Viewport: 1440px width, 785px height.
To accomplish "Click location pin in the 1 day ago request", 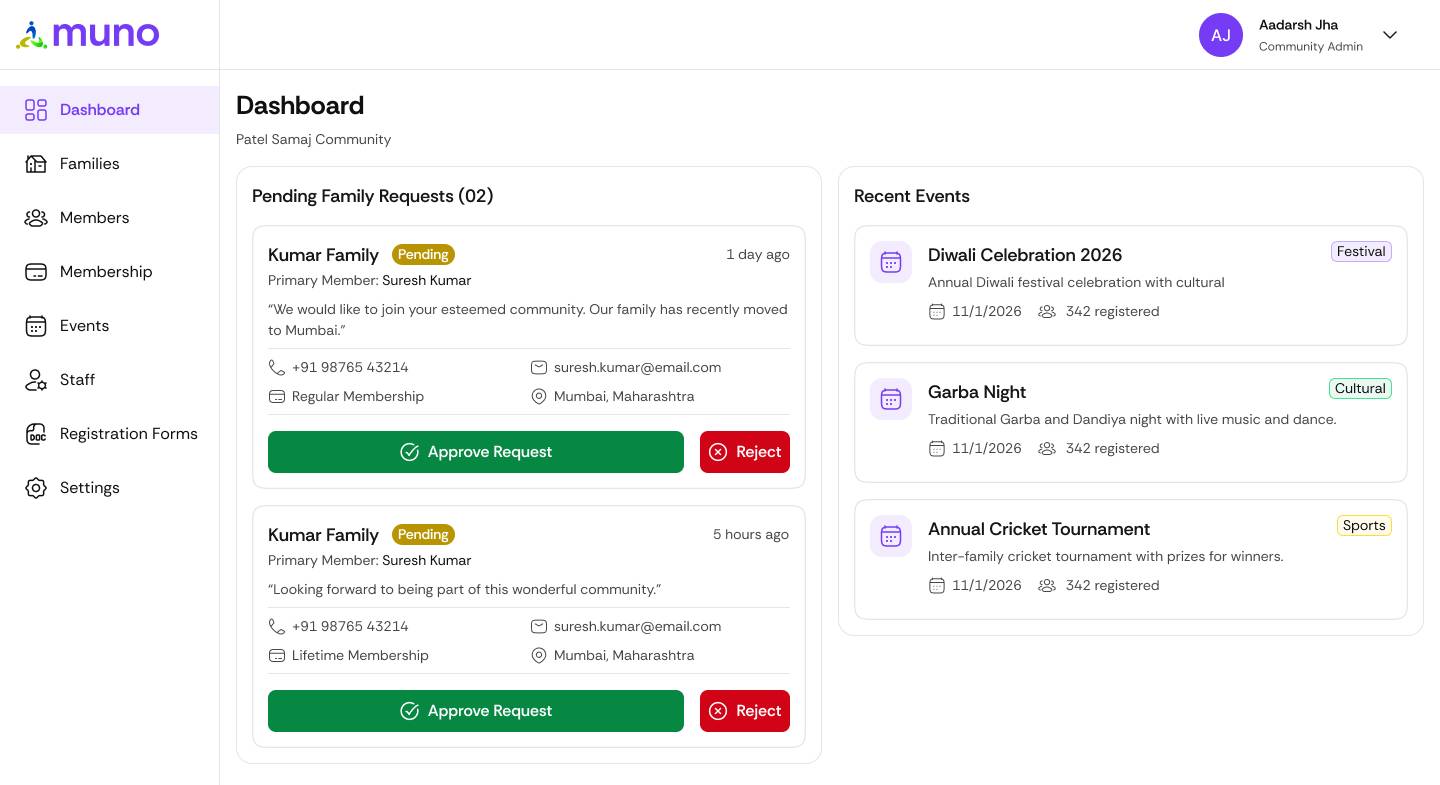I will (x=539, y=396).
